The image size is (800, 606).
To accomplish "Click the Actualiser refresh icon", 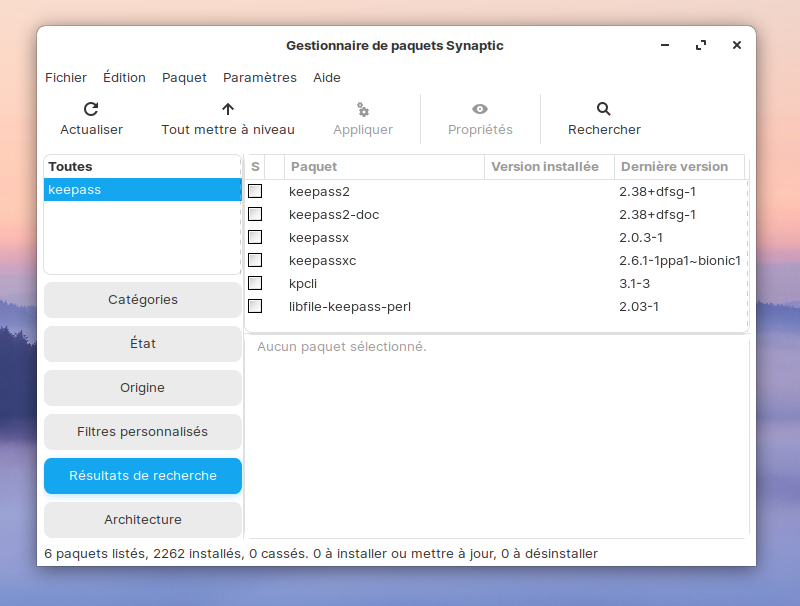I will (x=91, y=109).
